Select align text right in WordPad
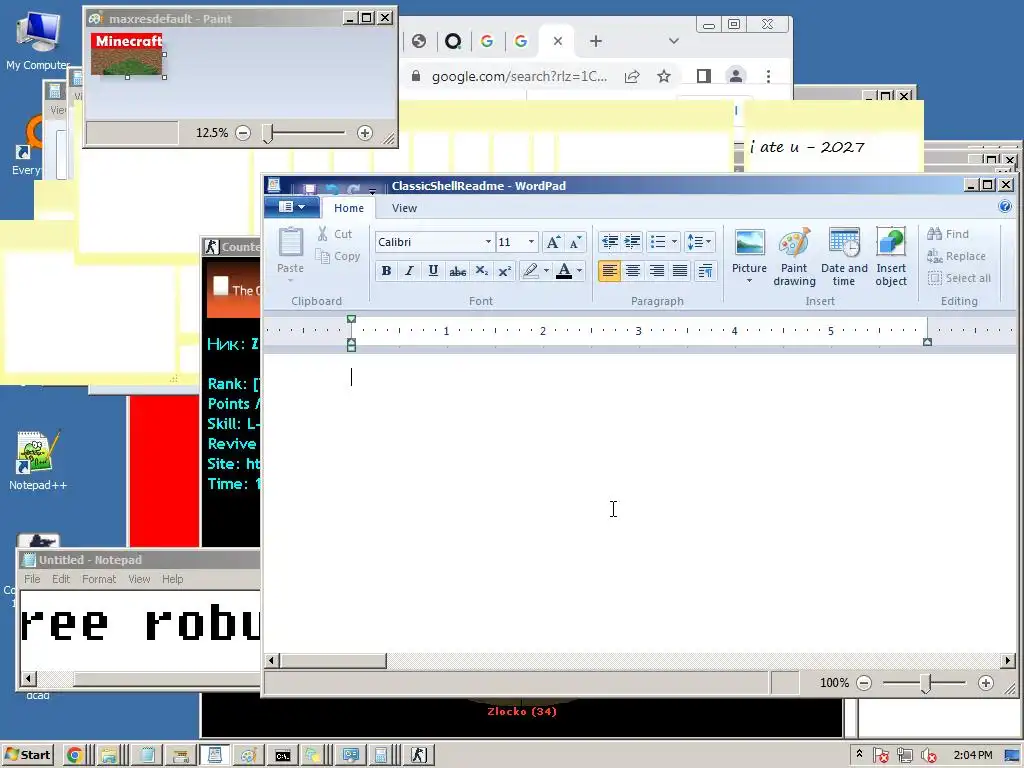 656,271
